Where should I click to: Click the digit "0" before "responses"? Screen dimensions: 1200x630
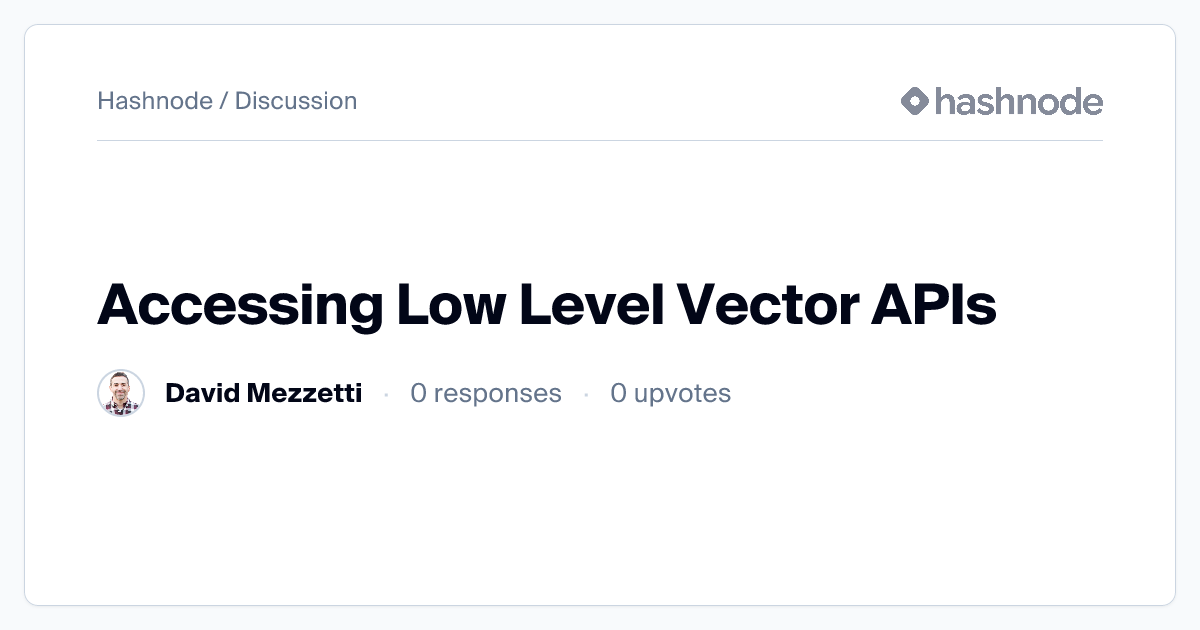coord(418,393)
